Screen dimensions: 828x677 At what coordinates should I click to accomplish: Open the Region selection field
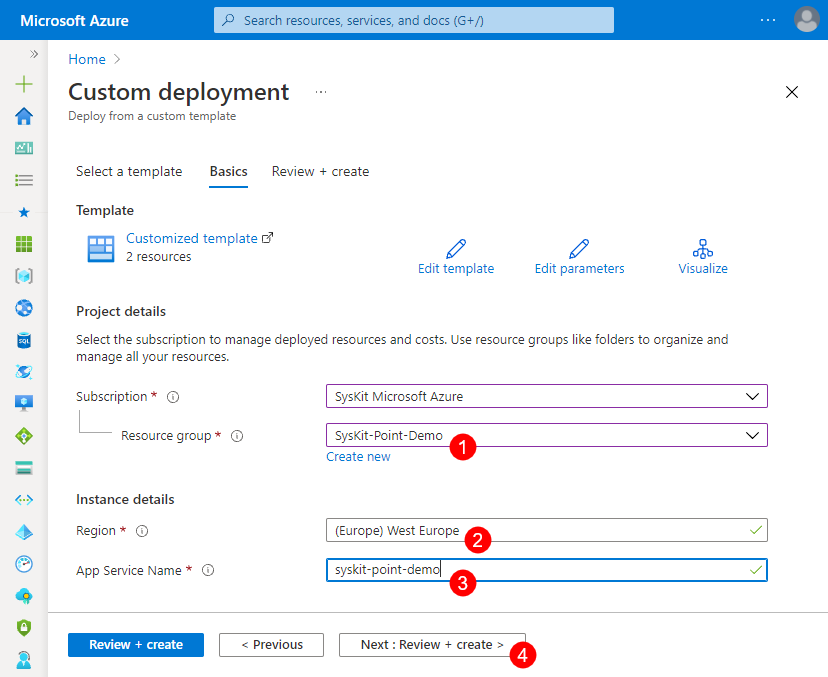tap(546, 530)
